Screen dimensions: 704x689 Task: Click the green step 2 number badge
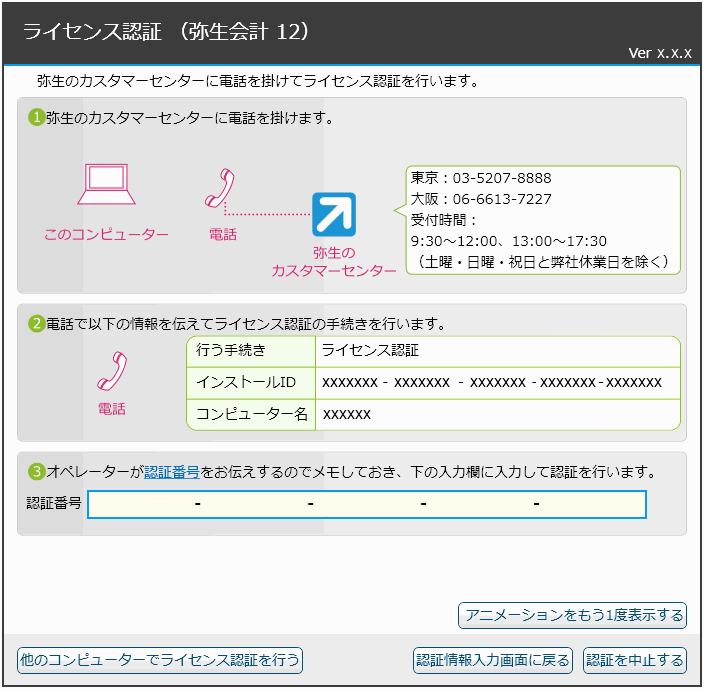coord(36,324)
